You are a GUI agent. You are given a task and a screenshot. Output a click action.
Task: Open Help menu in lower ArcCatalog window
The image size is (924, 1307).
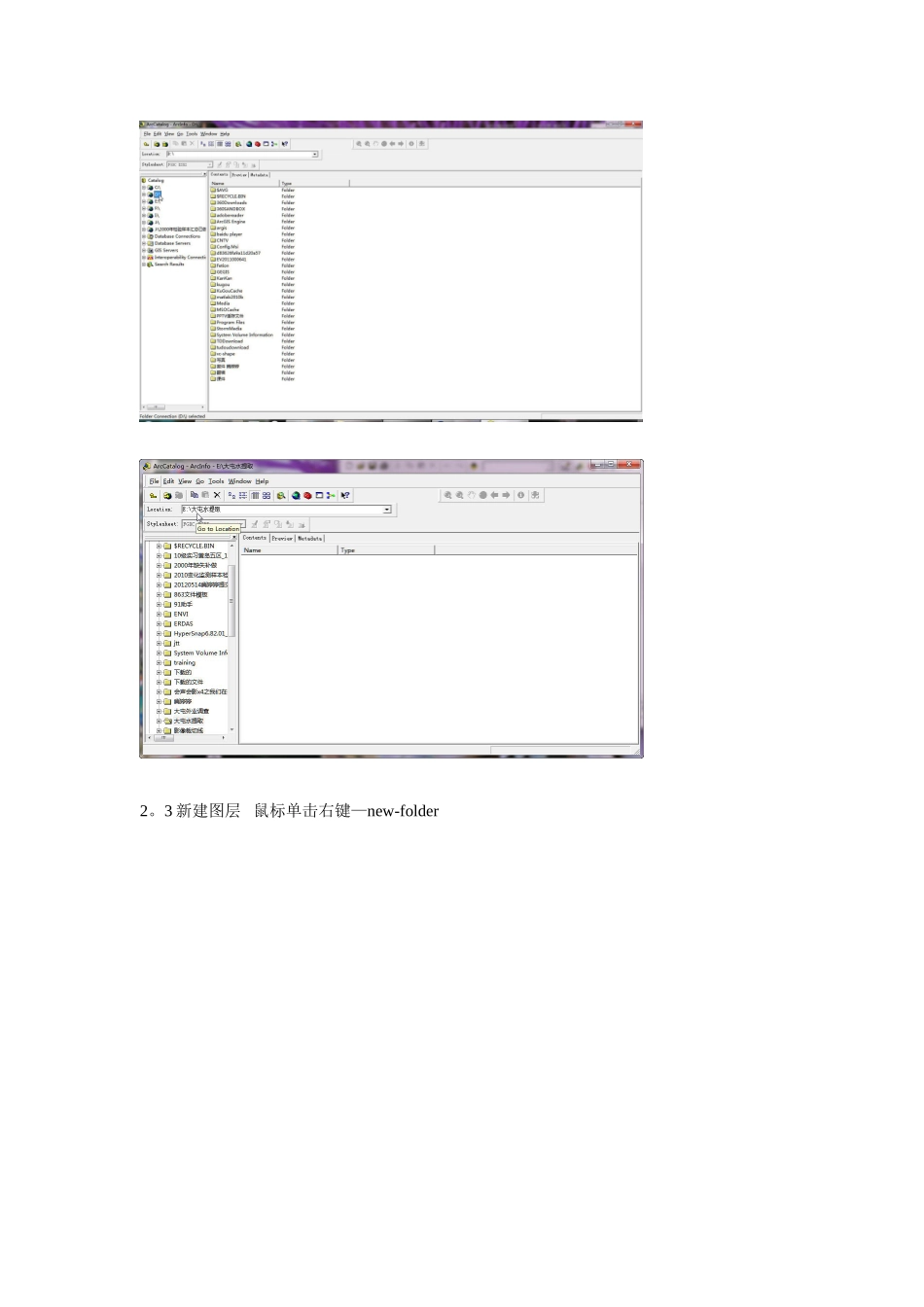(x=262, y=481)
